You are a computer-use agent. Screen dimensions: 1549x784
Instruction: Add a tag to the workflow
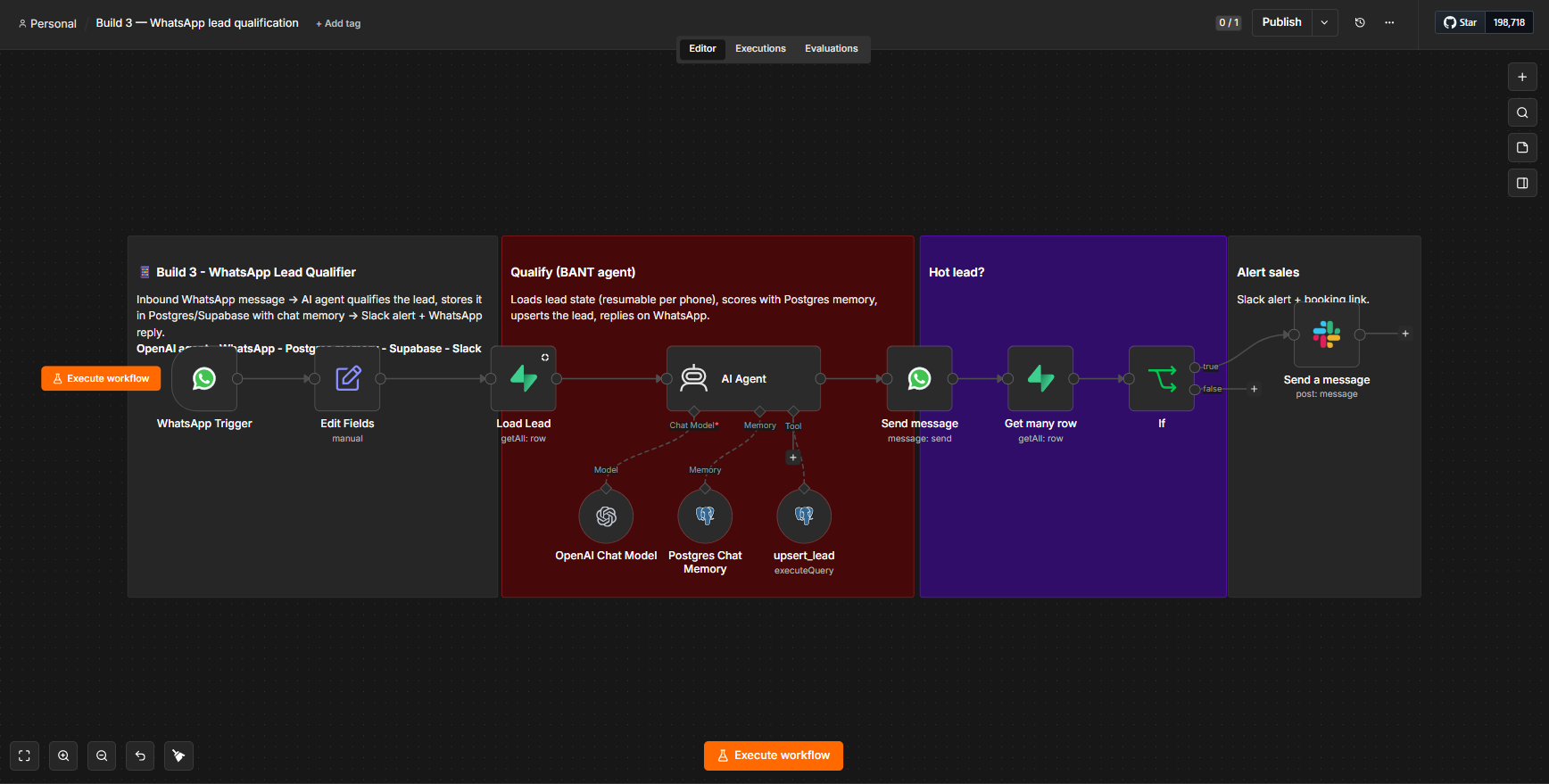(338, 23)
